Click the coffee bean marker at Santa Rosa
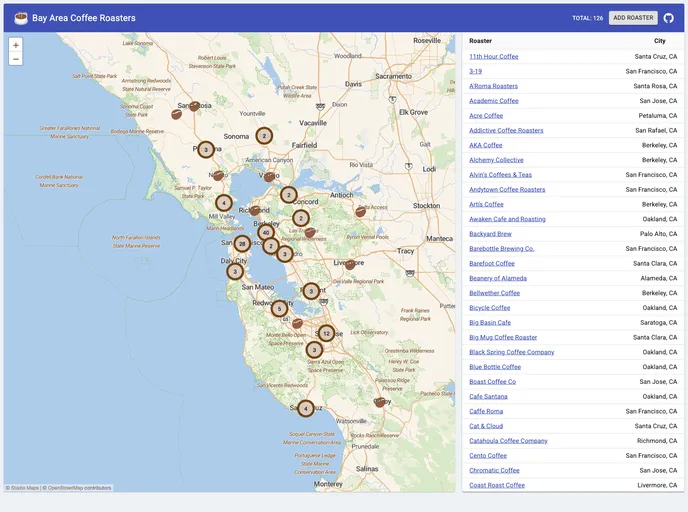The height and width of the screenshot is (512, 688). pos(194,106)
